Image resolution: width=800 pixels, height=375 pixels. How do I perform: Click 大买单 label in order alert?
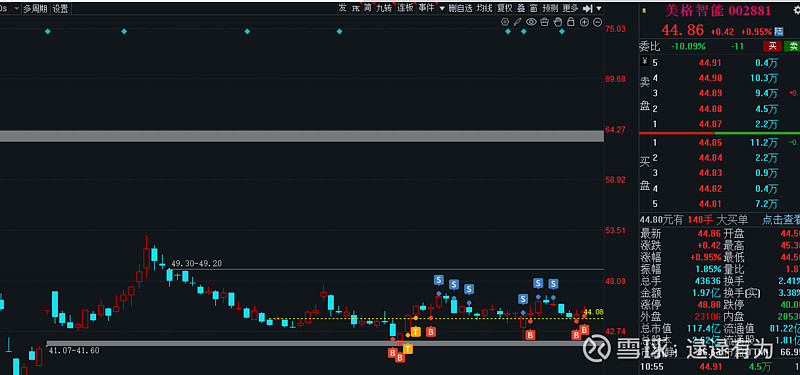pos(732,220)
